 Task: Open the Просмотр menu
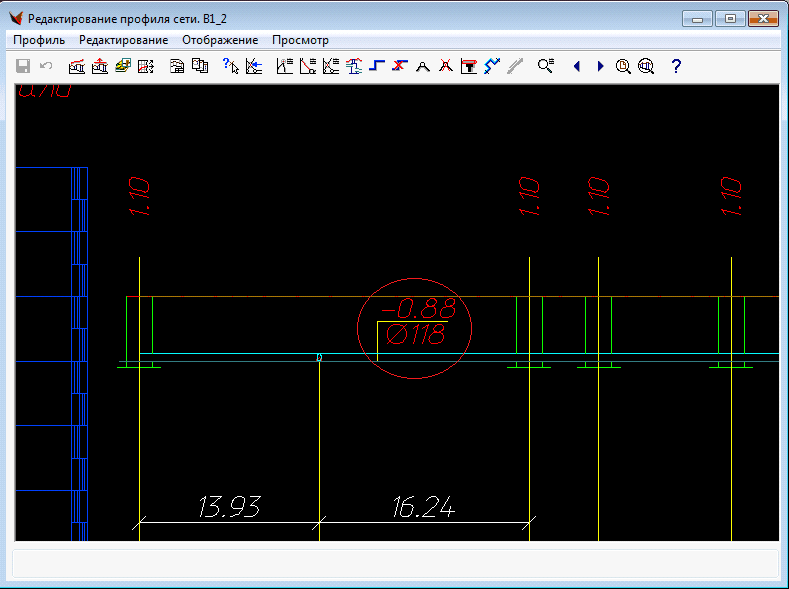coord(300,40)
